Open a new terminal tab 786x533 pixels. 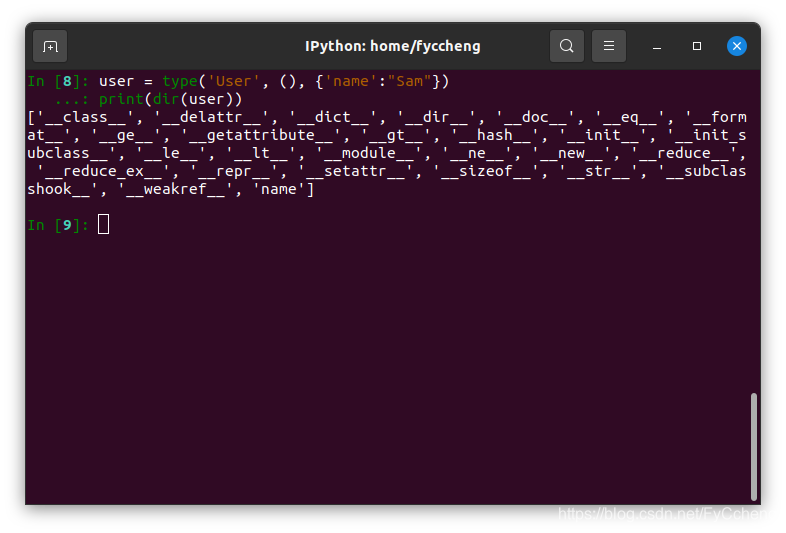pyautogui.click(x=50, y=46)
